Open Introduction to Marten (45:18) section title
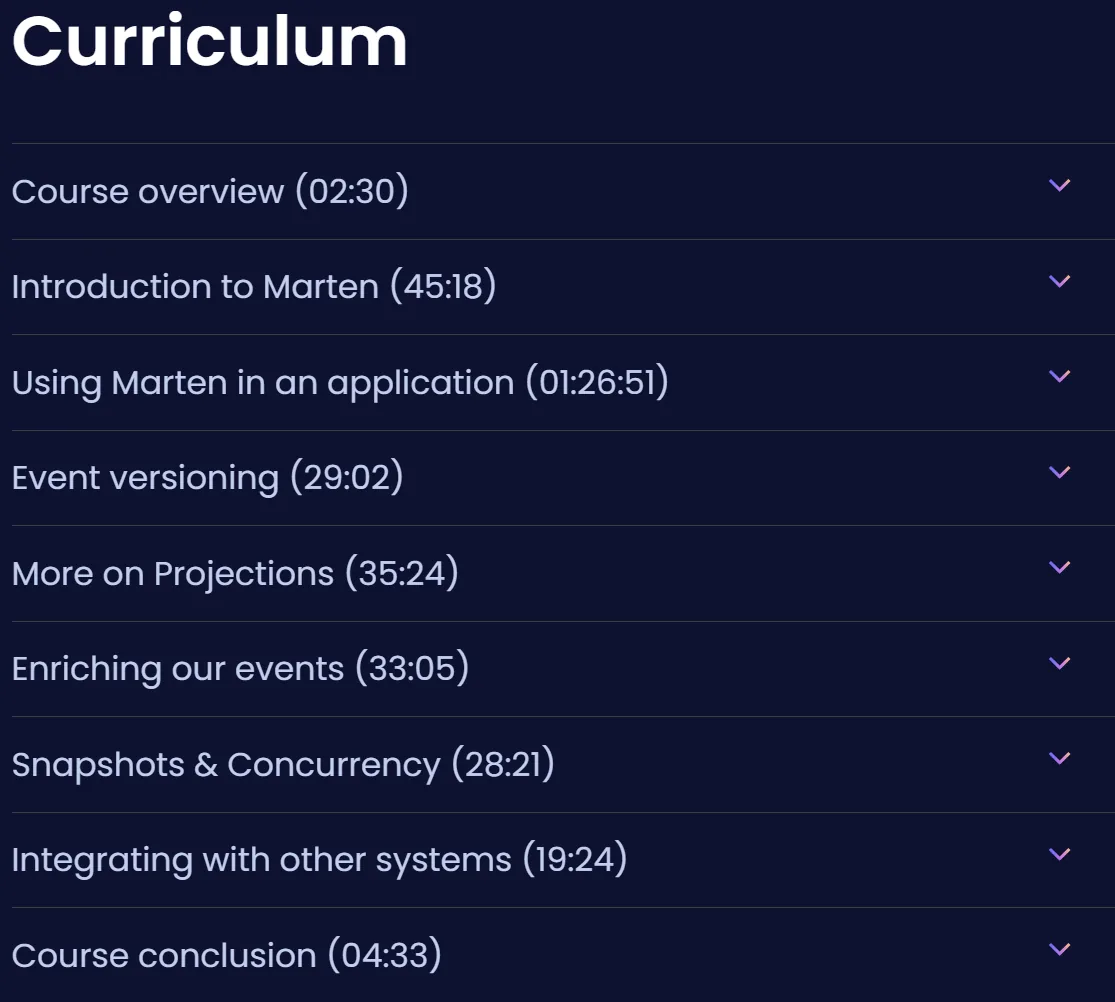 pyautogui.click(x=254, y=287)
